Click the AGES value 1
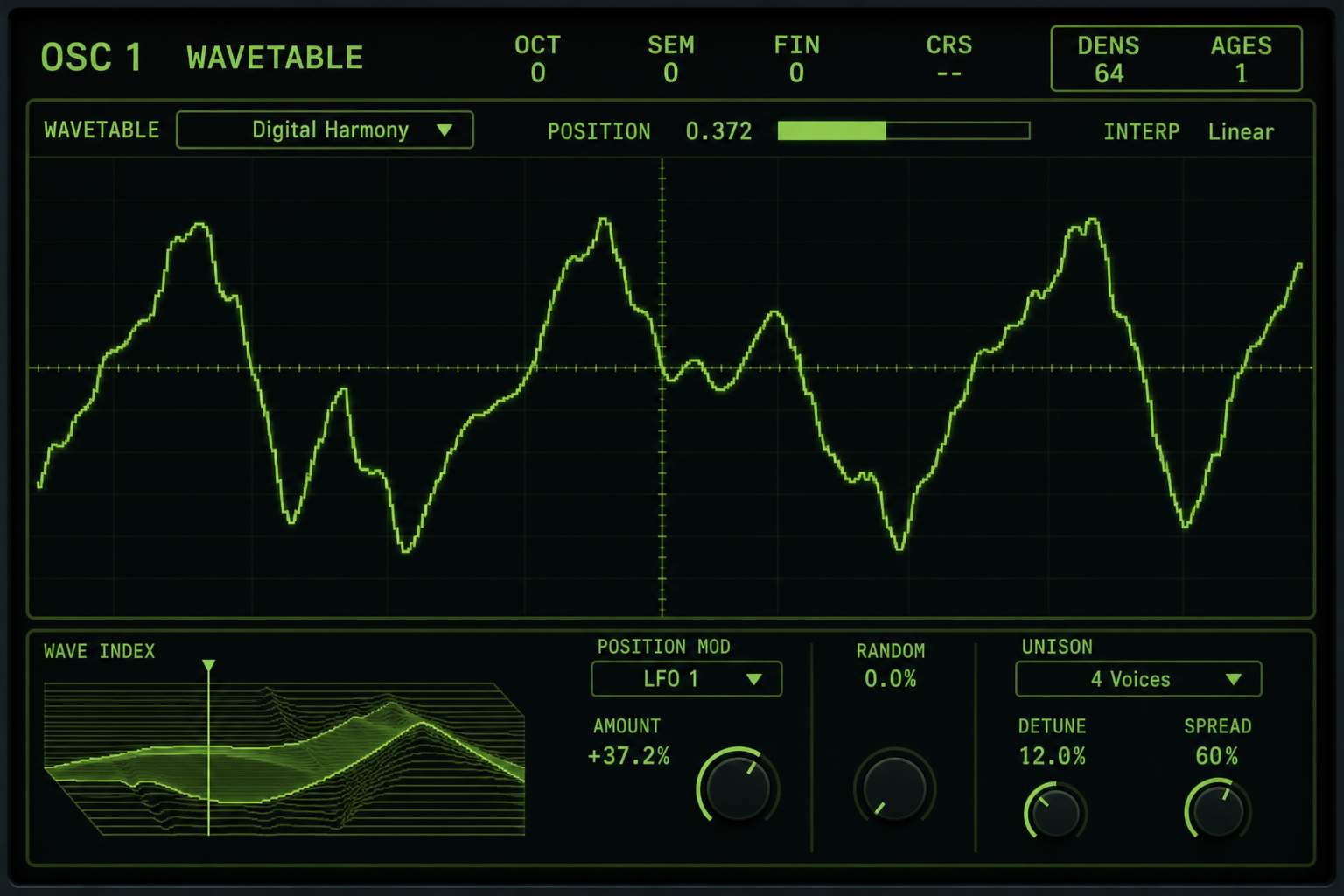 [x=1241, y=73]
